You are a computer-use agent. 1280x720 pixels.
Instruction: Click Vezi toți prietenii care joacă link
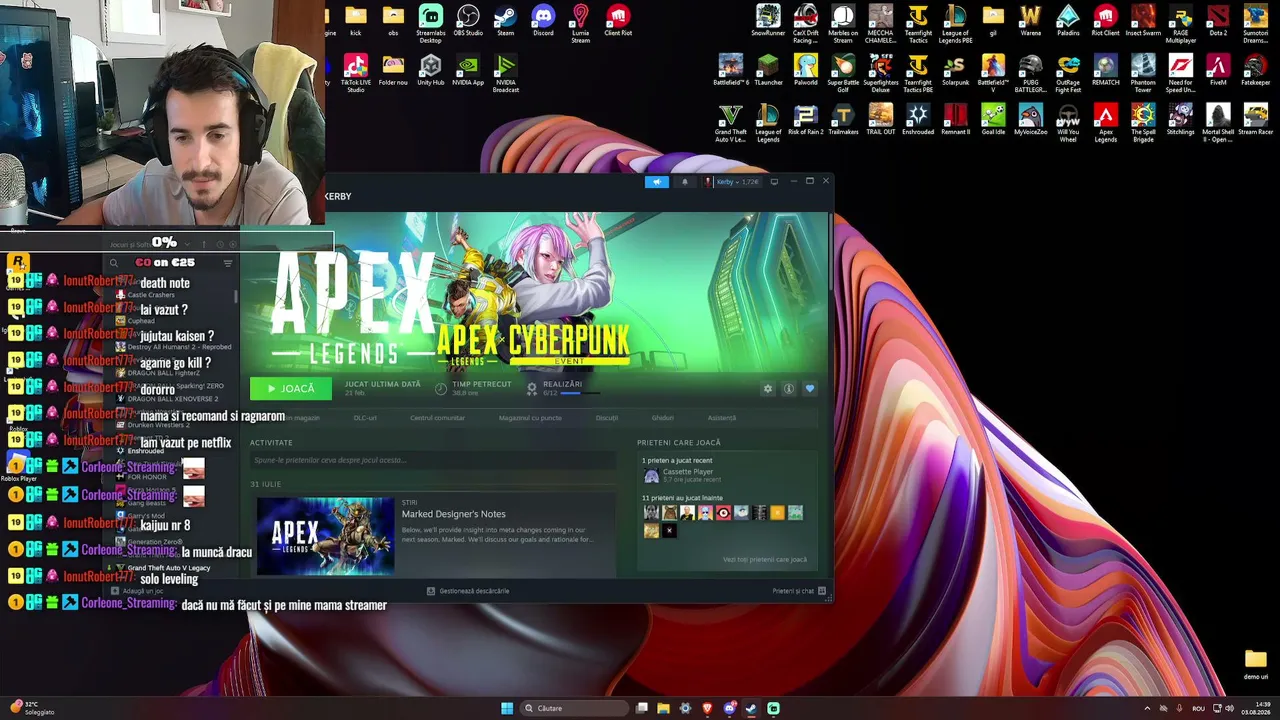click(x=764, y=560)
